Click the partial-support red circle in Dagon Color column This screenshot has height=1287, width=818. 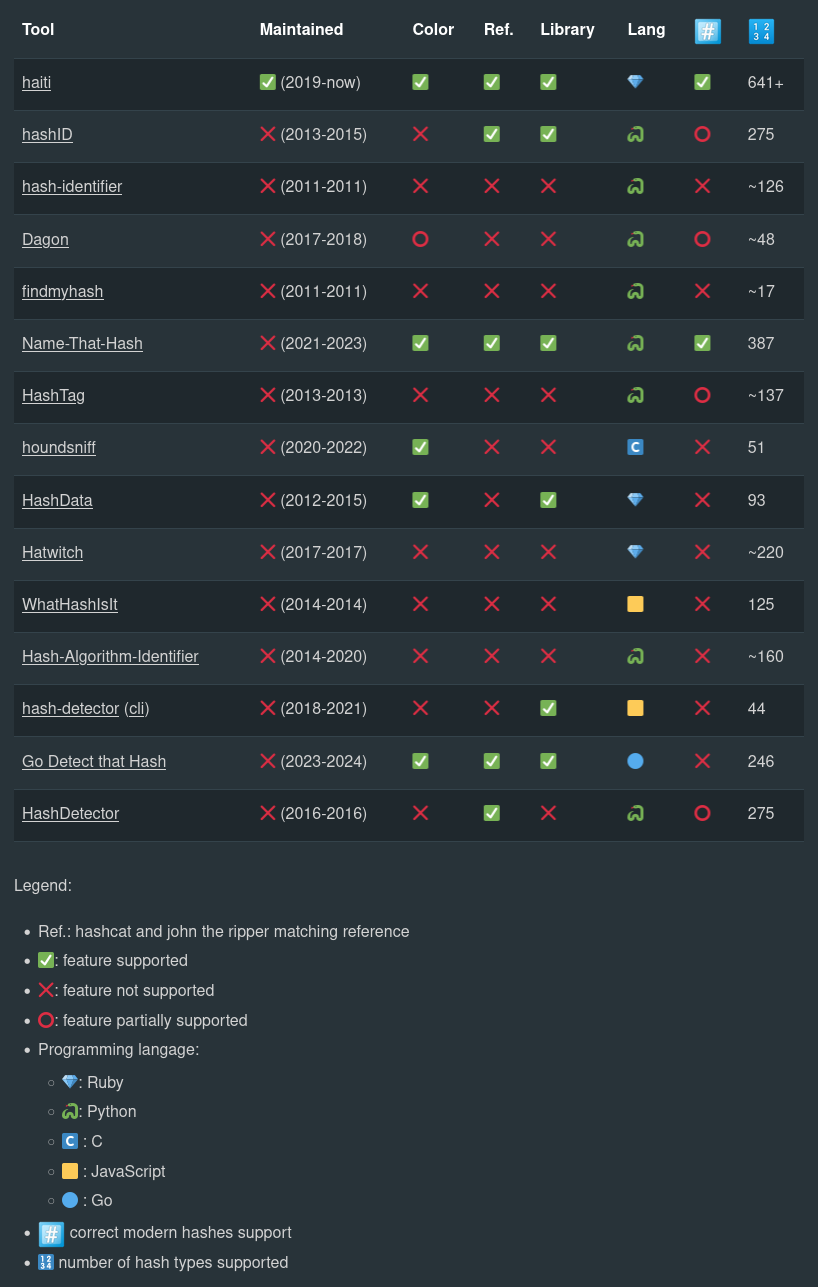coord(420,239)
